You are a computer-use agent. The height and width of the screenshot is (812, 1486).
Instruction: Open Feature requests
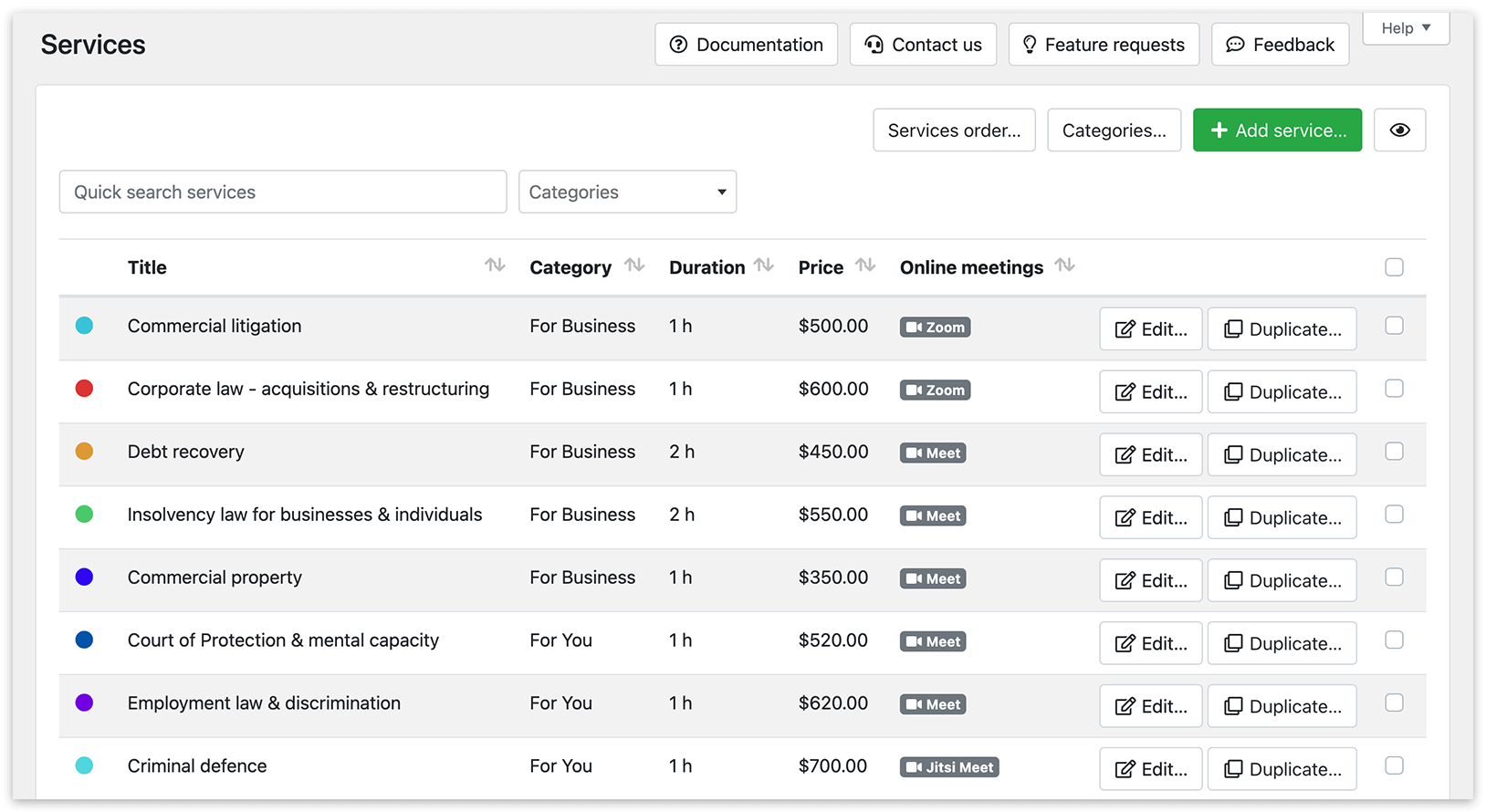(1104, 45)
